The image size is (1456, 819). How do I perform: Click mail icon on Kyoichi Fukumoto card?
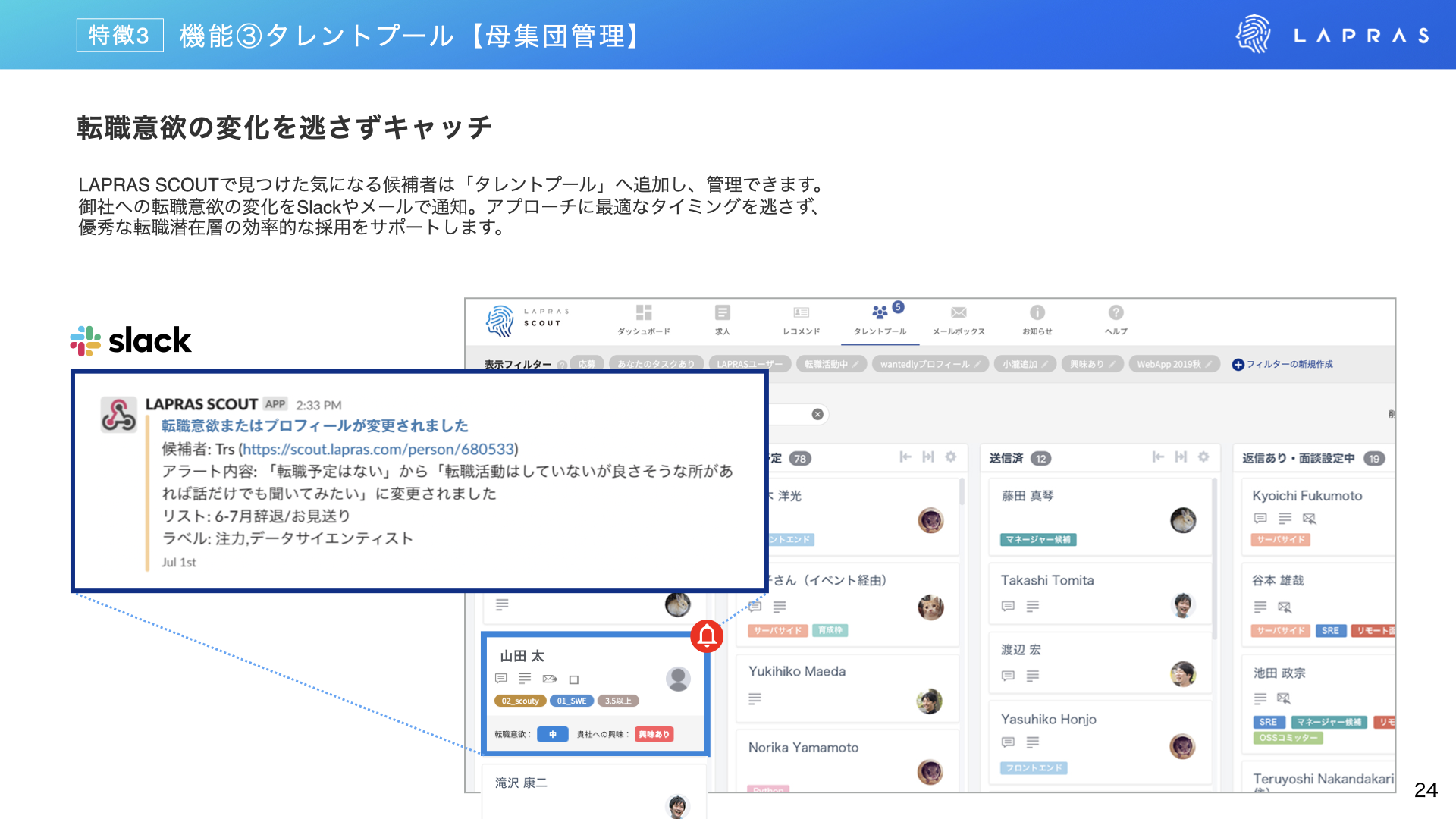click(1309, 519)
